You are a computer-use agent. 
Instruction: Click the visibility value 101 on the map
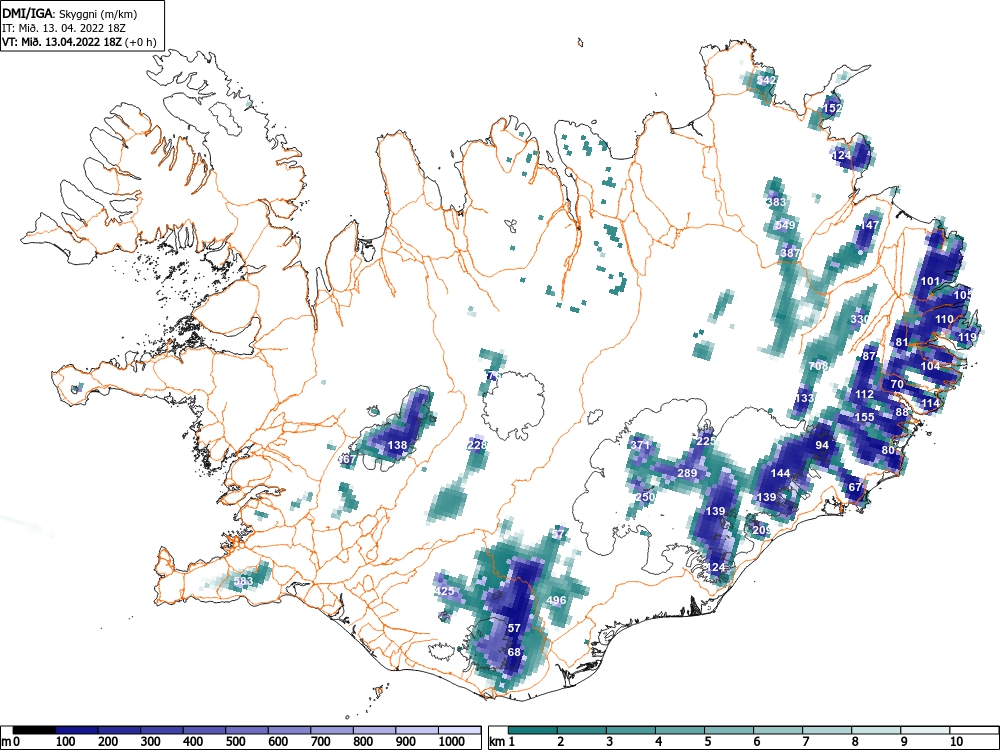(x=930, y=281)
